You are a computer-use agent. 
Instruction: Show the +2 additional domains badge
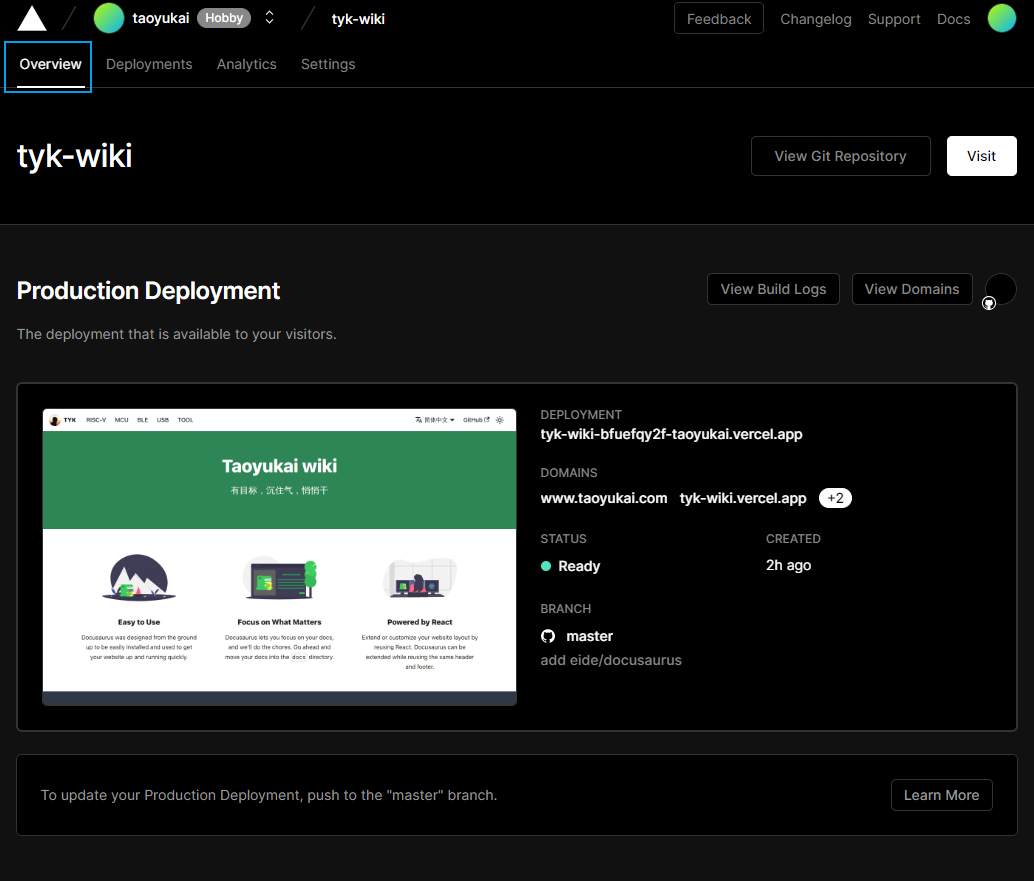[x=835, y=498]
